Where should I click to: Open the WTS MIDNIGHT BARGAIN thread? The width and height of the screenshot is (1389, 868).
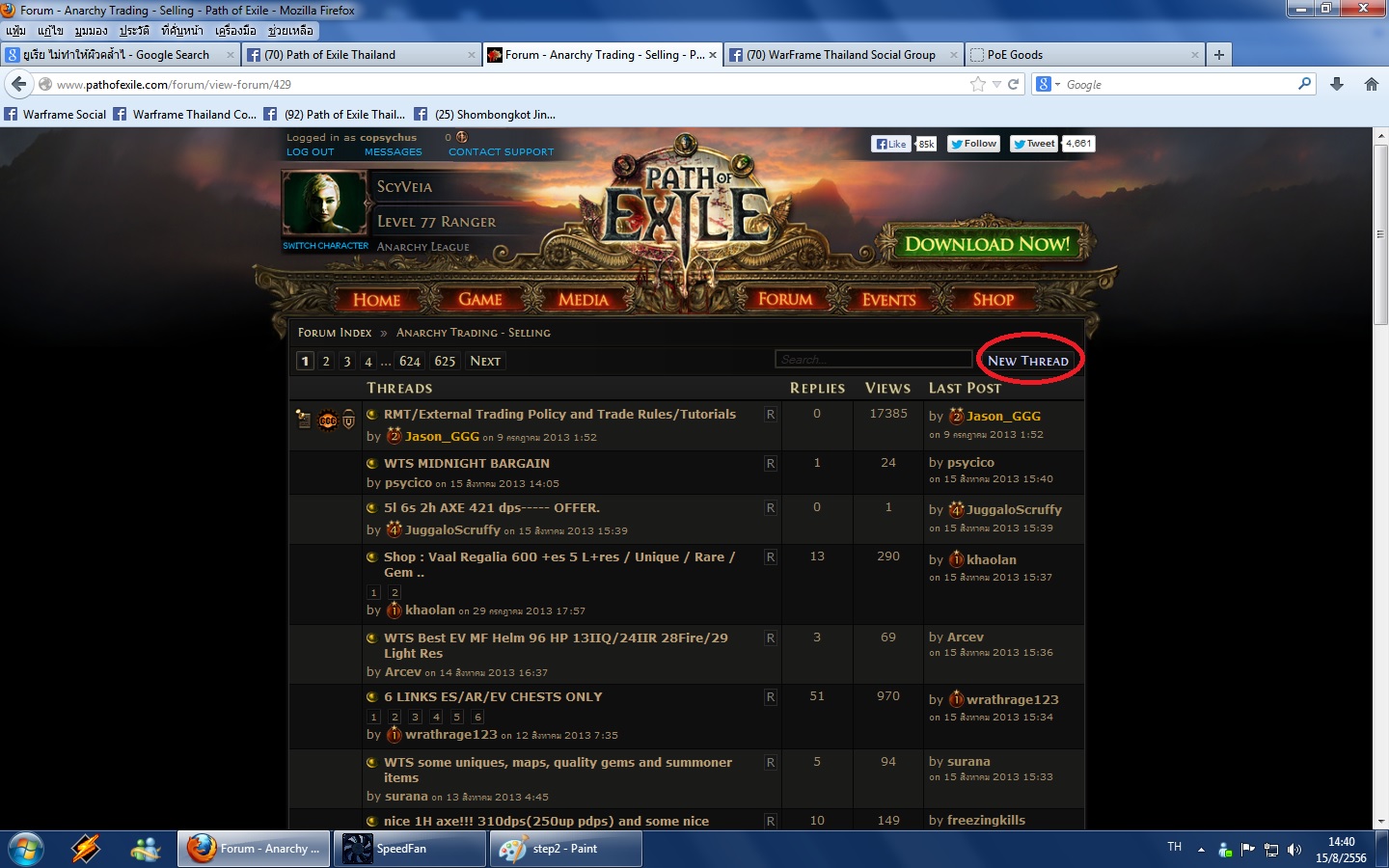click(x=467, y=463)
